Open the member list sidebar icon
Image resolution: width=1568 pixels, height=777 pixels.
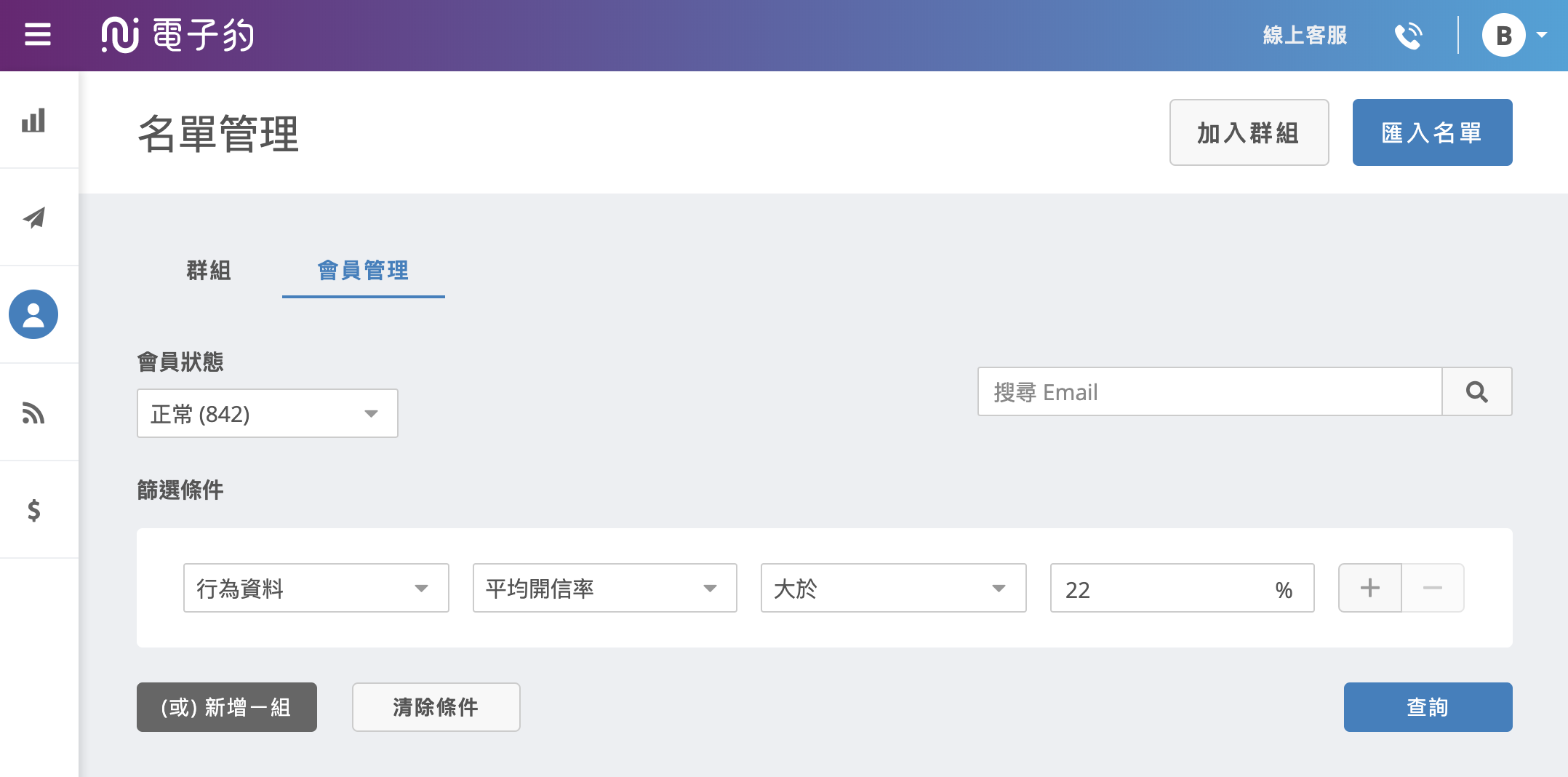(x=33, y=314)
